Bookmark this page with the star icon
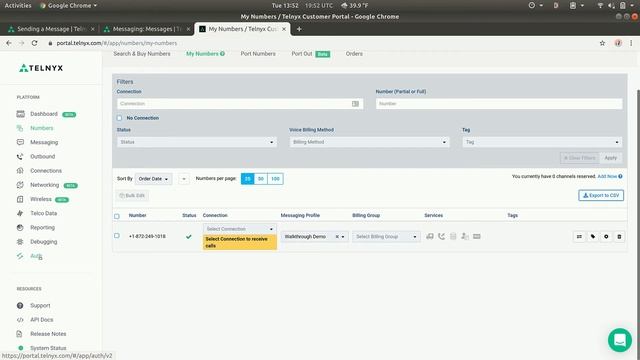Screen dimensions: 640x360 tap(602, 43)
